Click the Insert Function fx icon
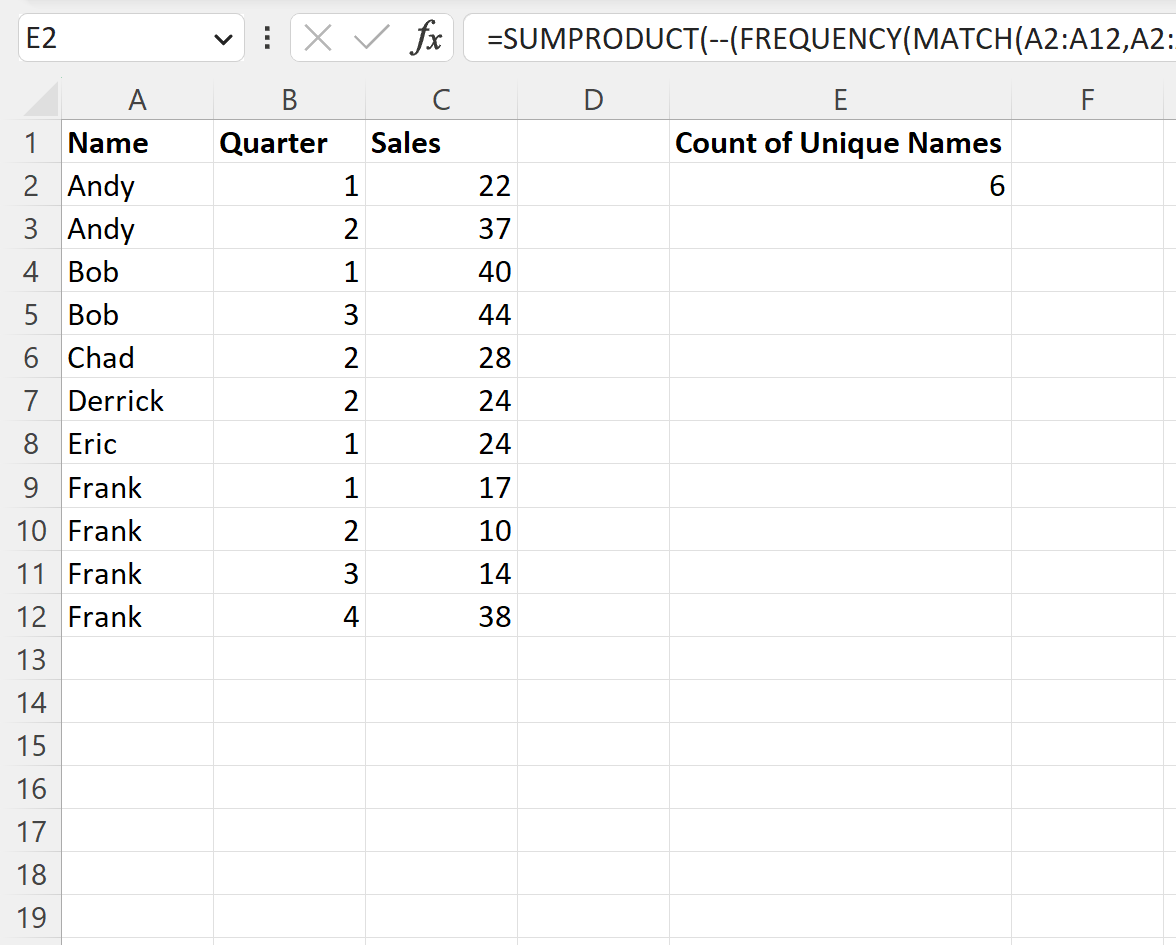Image resolution: width=1176 pixels, height=945 pixels. coord(427,38)
